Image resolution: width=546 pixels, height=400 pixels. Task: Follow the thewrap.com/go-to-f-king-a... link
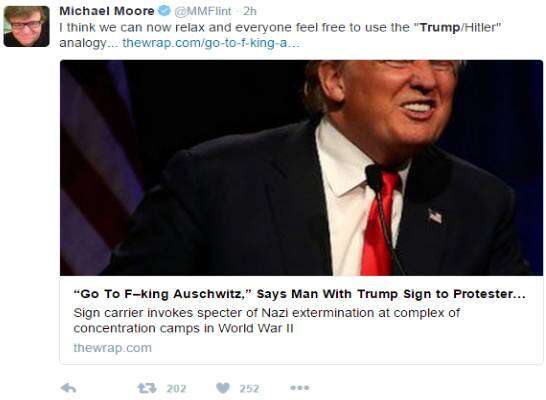tap(211, 43)
